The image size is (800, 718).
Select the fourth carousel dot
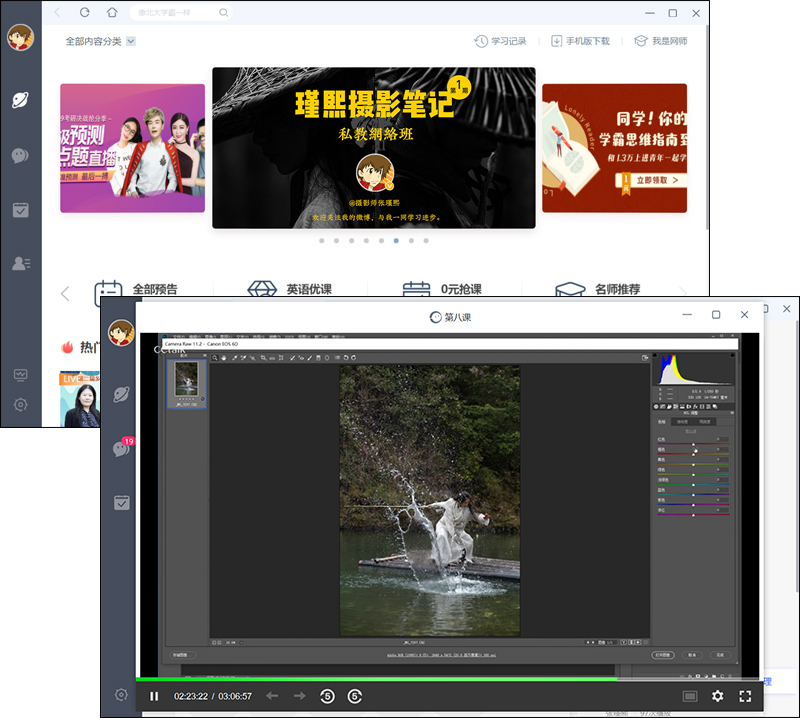366,241
